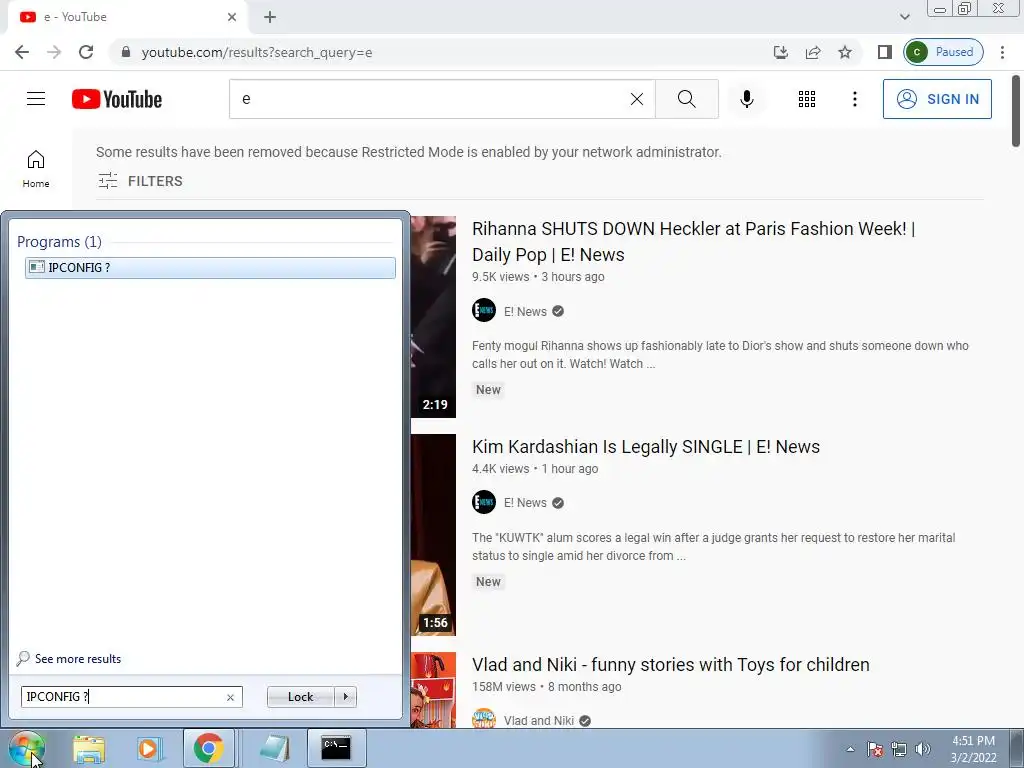Open the Rihanna SHUTS DOWN Heckler video title
Viewport: 1024px width, 768px height.
point(694,242)
